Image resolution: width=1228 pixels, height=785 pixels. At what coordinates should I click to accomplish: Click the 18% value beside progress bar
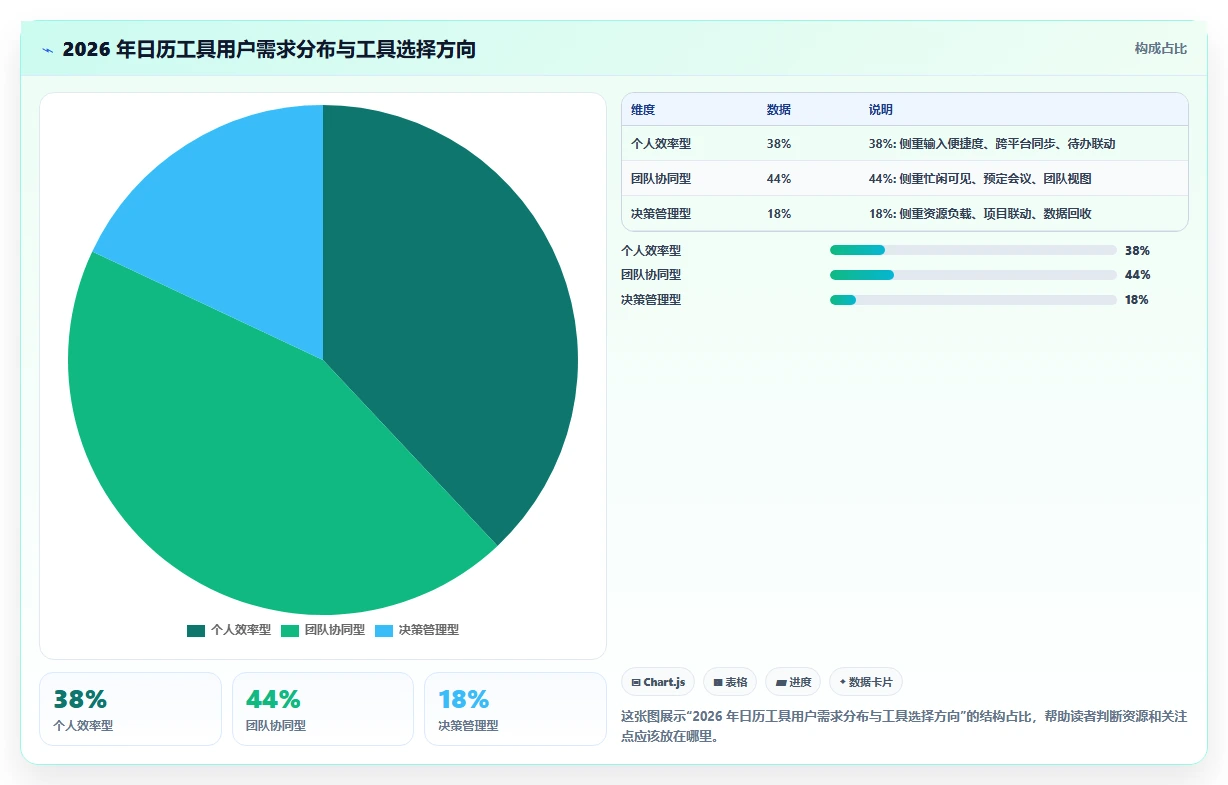click(1137, 300)
